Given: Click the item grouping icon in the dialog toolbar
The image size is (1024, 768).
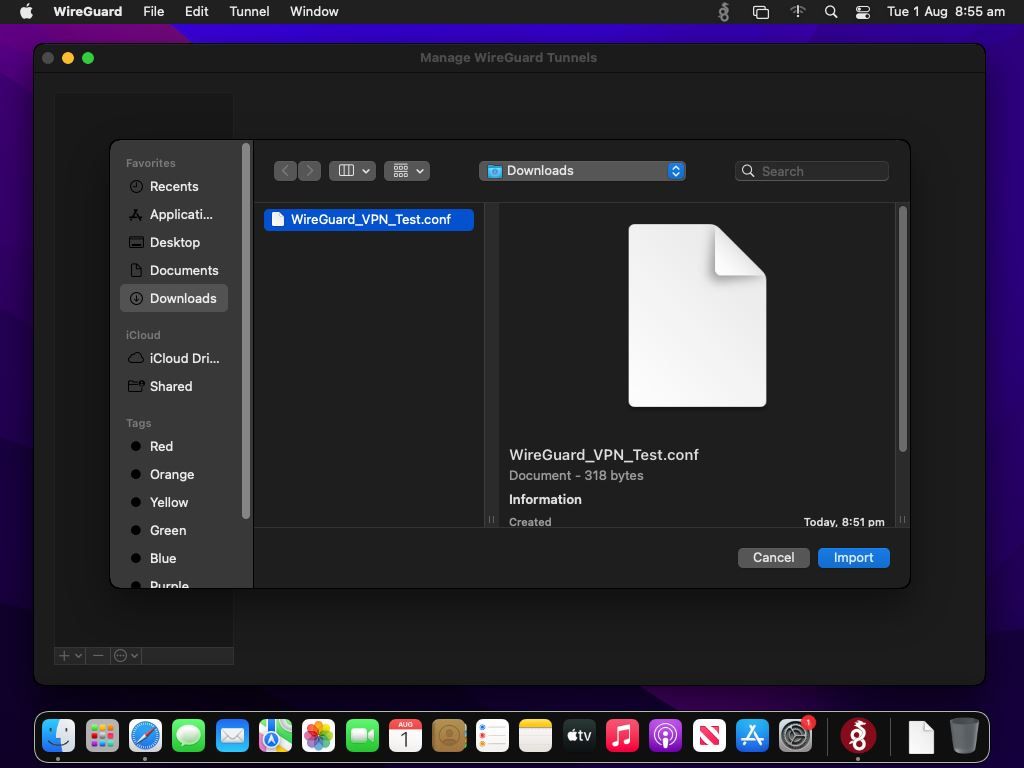Looking at the screenshot, I should point(399,170).
